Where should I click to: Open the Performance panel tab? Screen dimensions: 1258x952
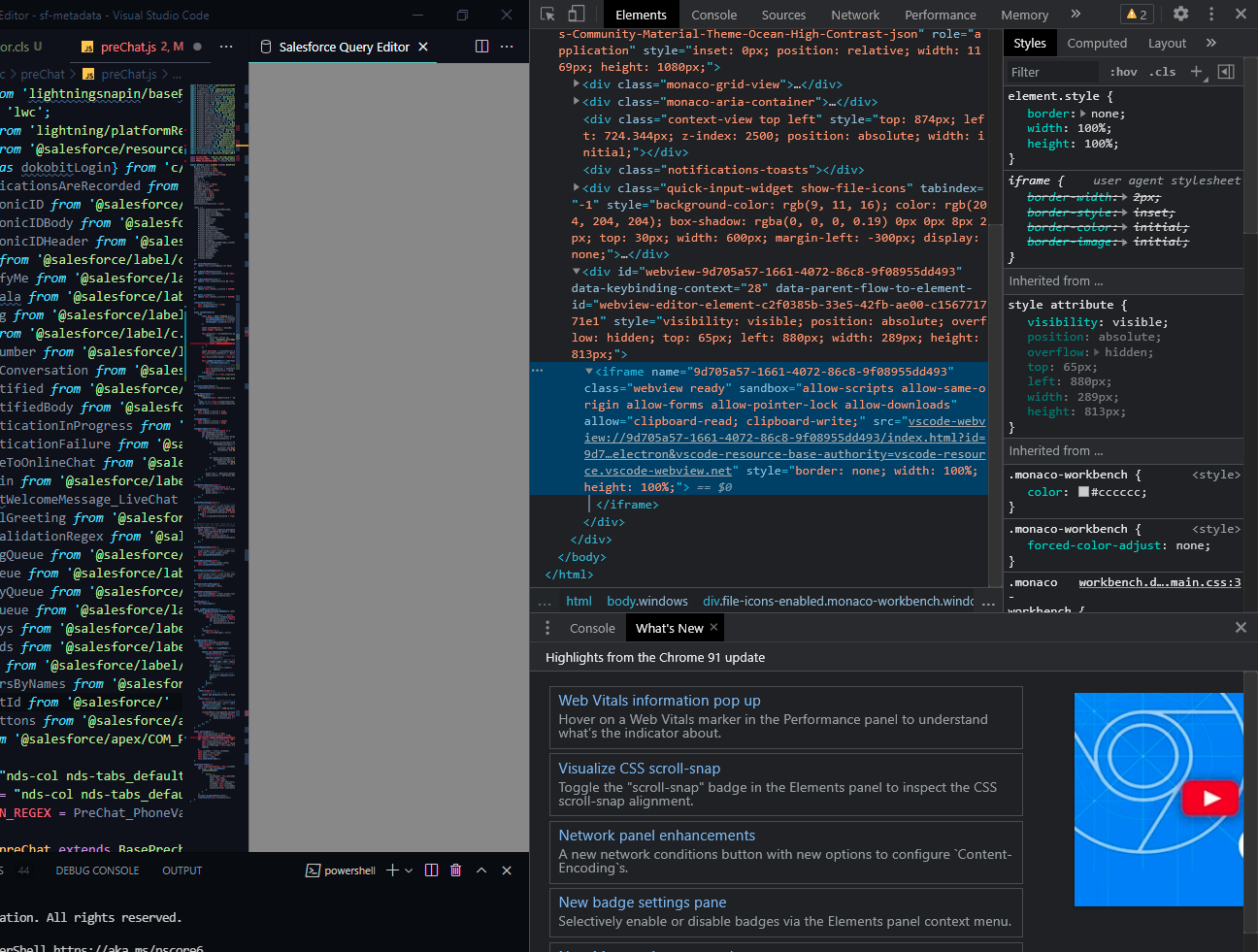tap(941, 15)
